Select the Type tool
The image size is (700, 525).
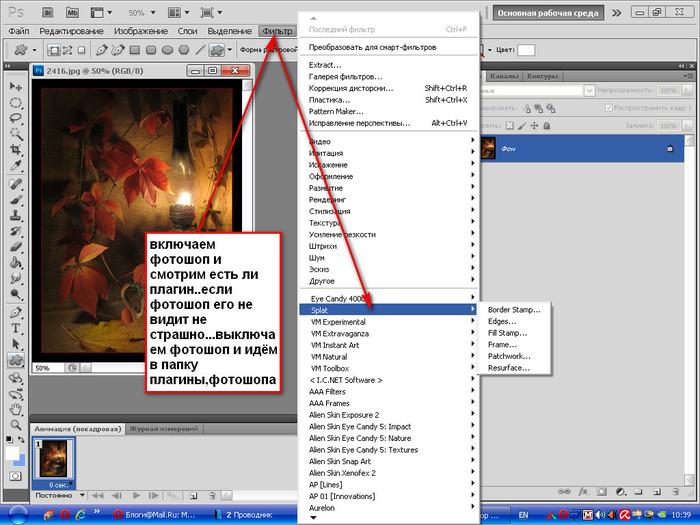tap(16, 328)
